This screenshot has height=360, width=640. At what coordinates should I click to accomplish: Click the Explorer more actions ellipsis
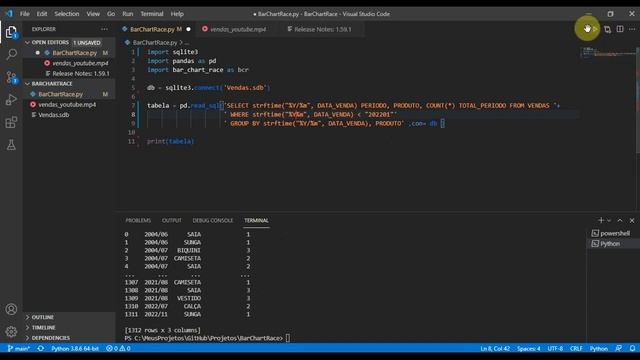[x=104, y=29]
